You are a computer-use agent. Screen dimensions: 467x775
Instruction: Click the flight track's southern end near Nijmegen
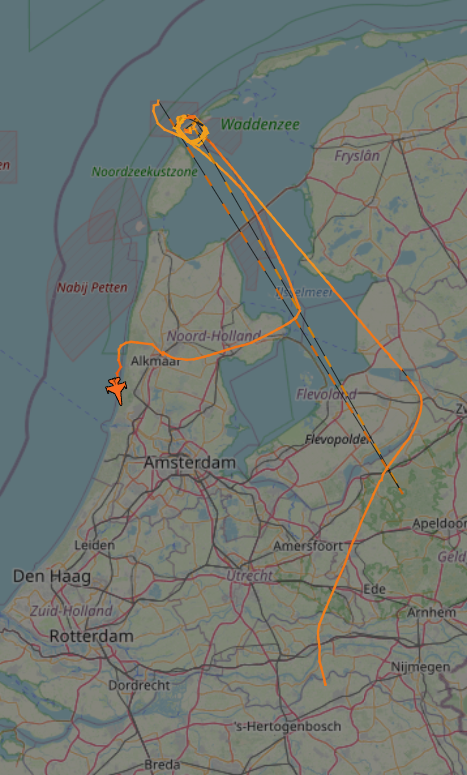pos(325,684)
